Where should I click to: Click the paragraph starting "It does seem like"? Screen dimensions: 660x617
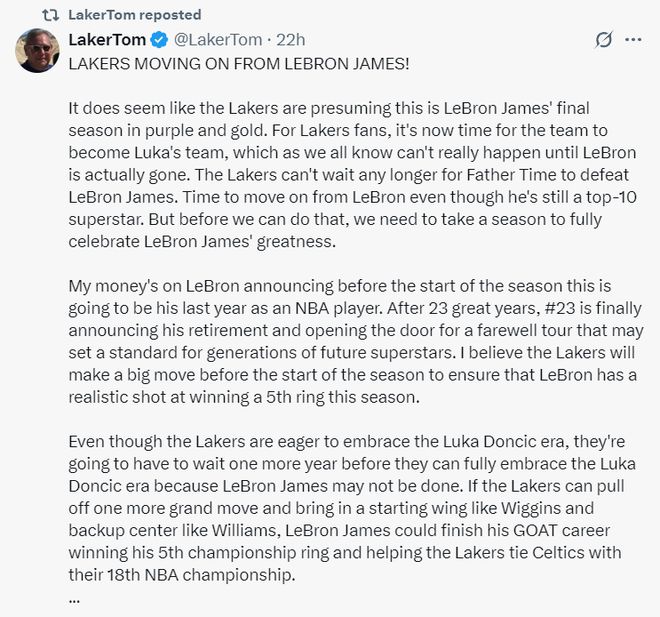tap(352, 175)
